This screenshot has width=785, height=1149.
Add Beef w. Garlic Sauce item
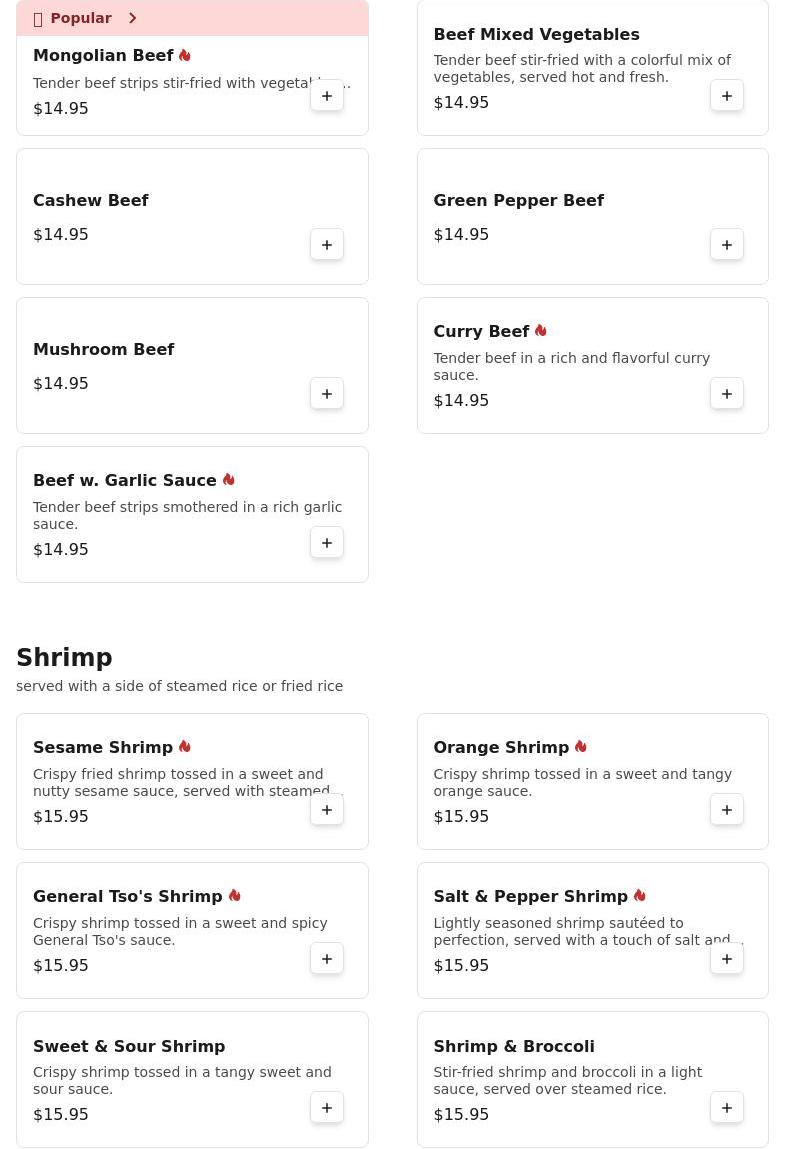(x=327, y=543)
